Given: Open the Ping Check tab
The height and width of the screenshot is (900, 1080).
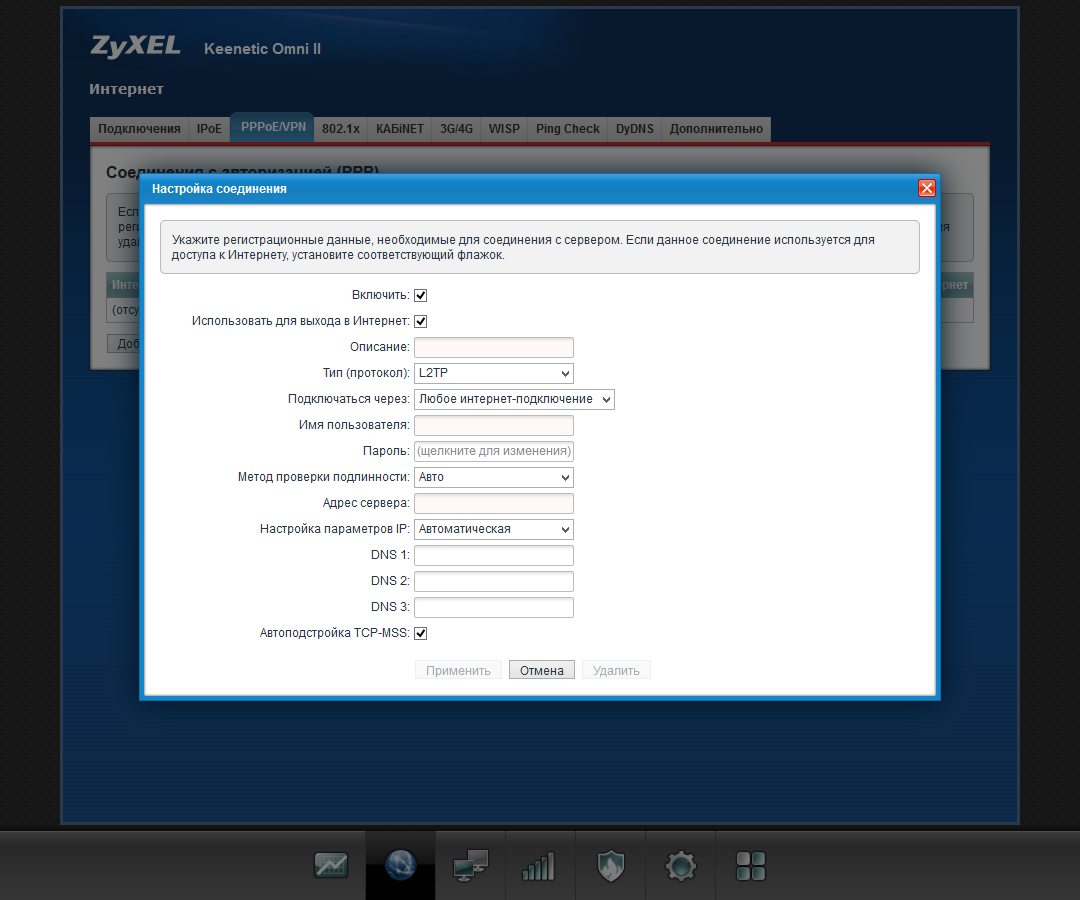Looking at the screenshot, I should 568,129.
